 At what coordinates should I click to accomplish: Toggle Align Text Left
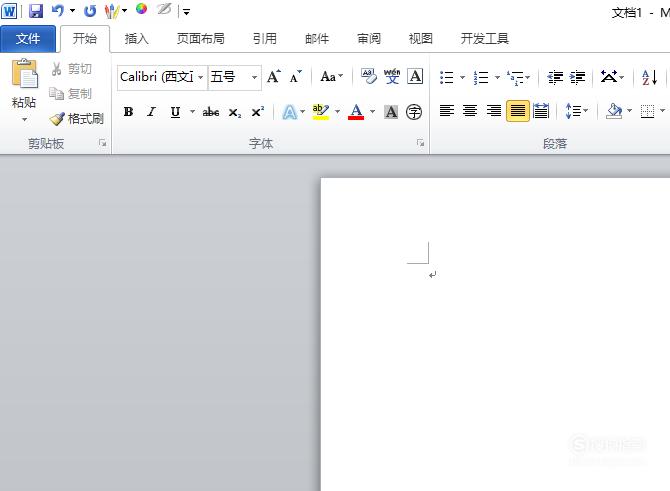447,111
